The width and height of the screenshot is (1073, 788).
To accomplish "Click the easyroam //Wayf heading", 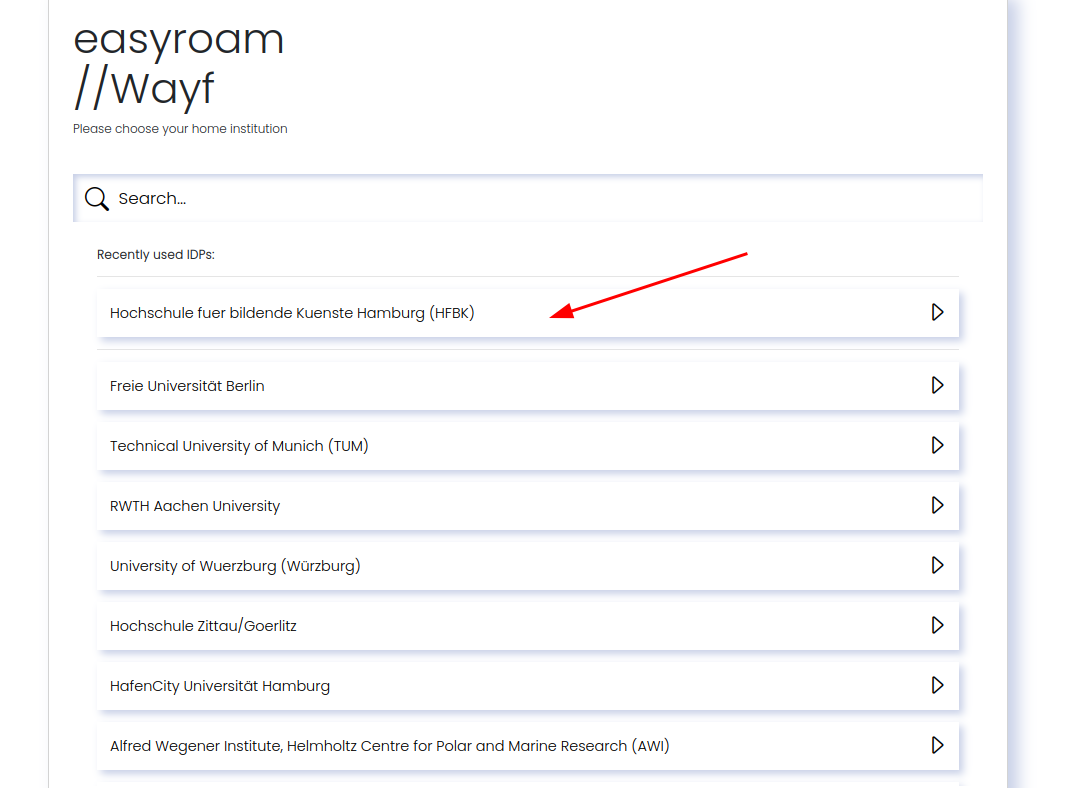I will [179, 65].
